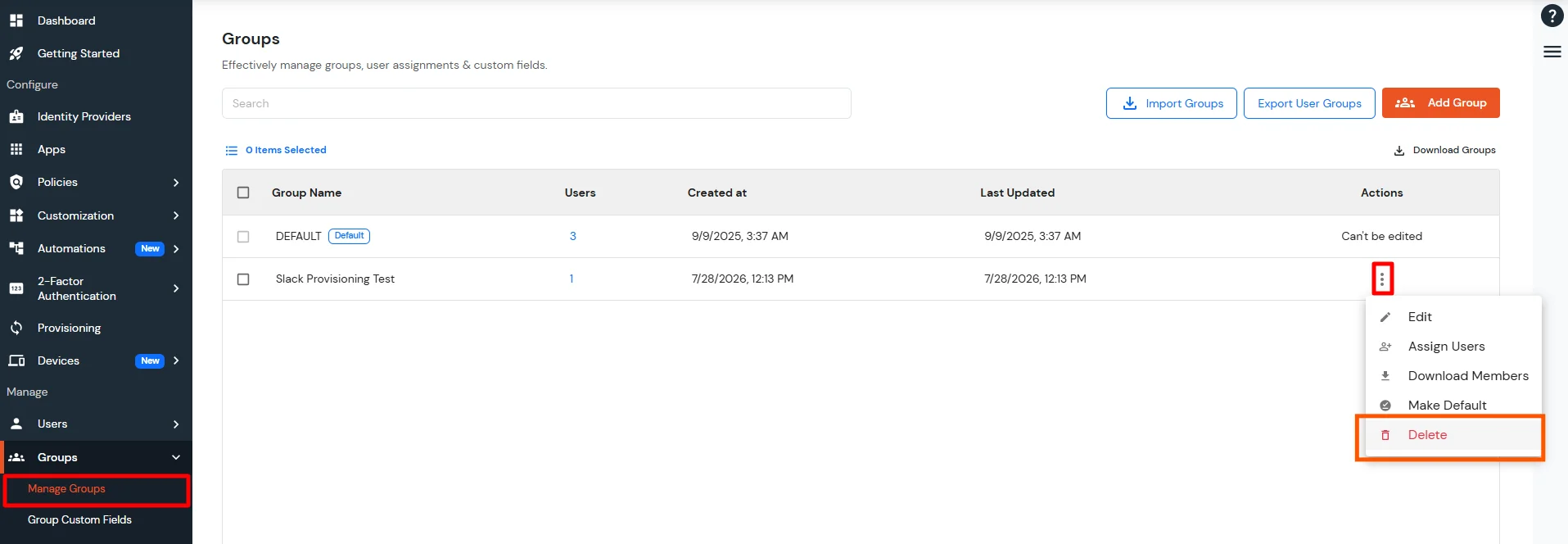The image size is (1568, 544).
Task: Click the 0 Items Selected label
Action: (286, 151)
